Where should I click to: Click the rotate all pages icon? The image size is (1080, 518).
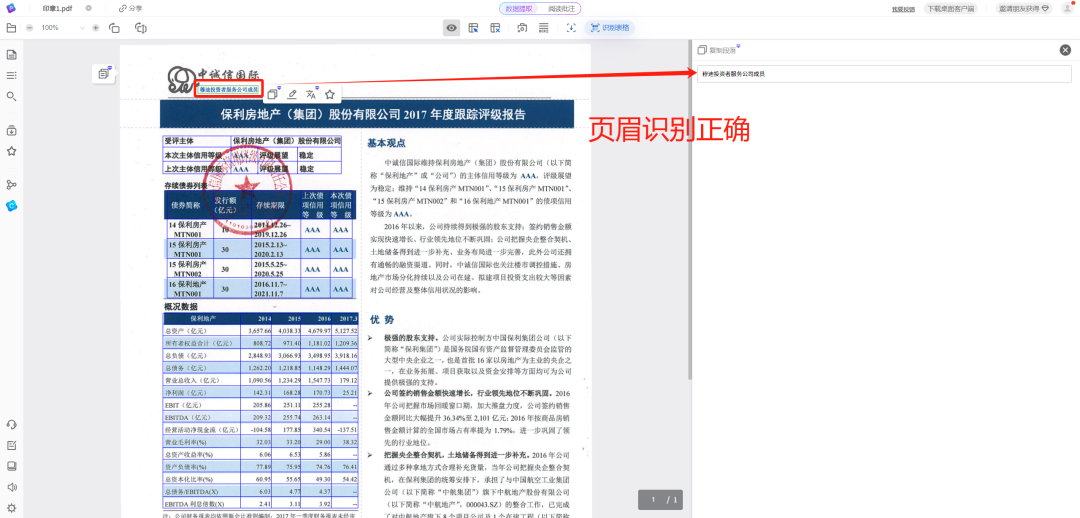point(141,28)
